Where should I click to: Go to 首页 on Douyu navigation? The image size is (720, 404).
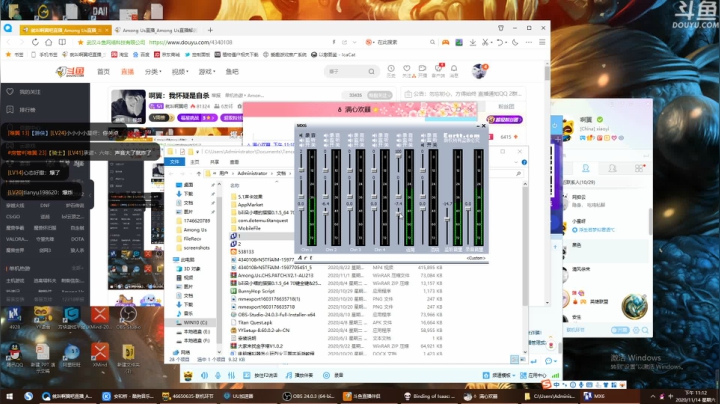click(x=103, y=72)
